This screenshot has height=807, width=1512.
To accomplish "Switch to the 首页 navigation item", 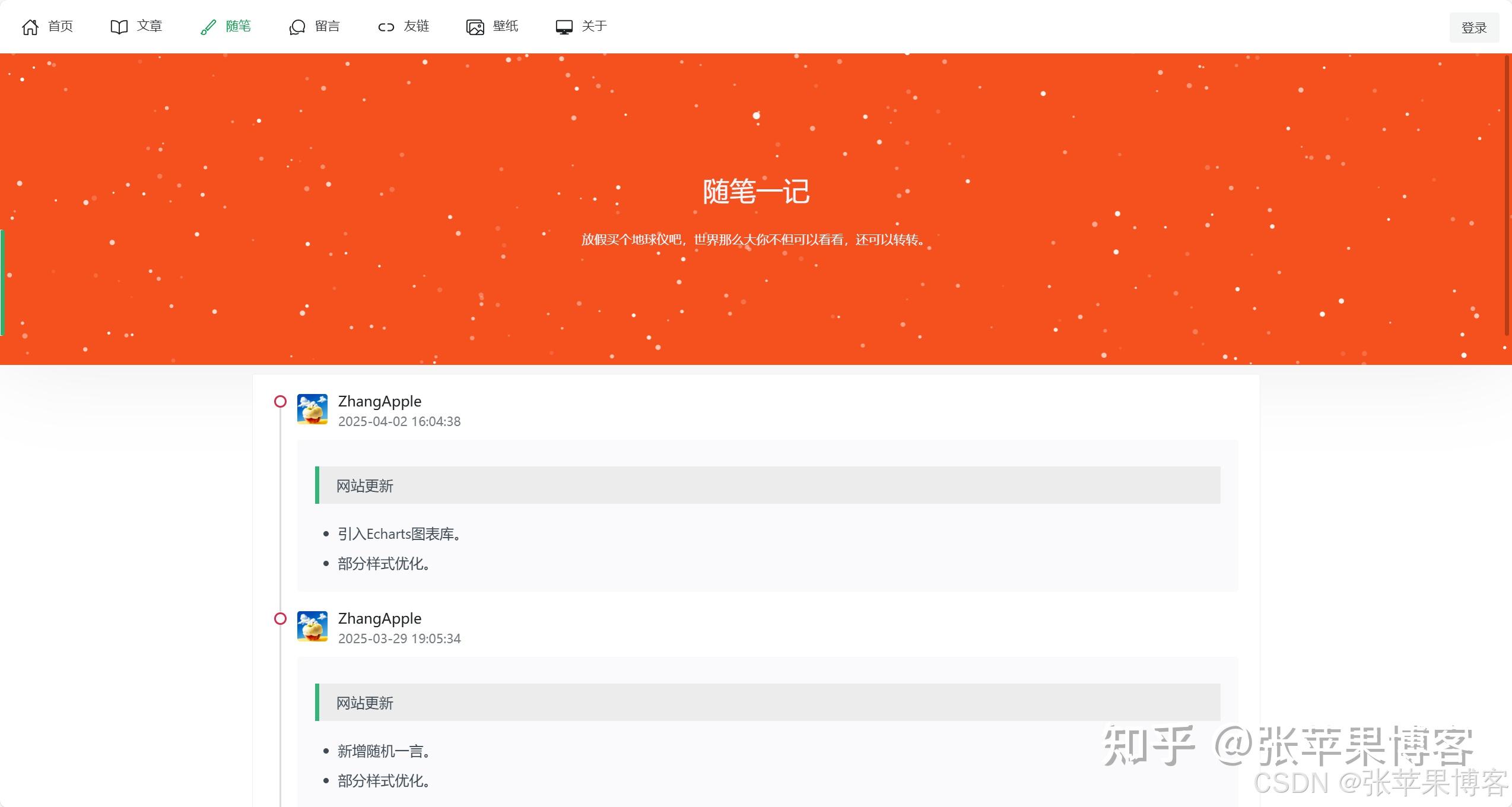I will (x=60, y=26).
